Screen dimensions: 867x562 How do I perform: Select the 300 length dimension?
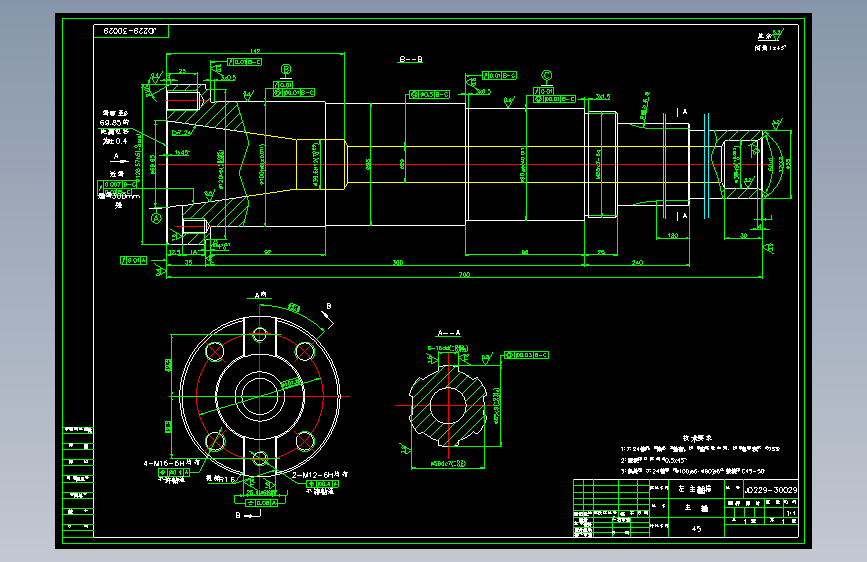point(398,262)
